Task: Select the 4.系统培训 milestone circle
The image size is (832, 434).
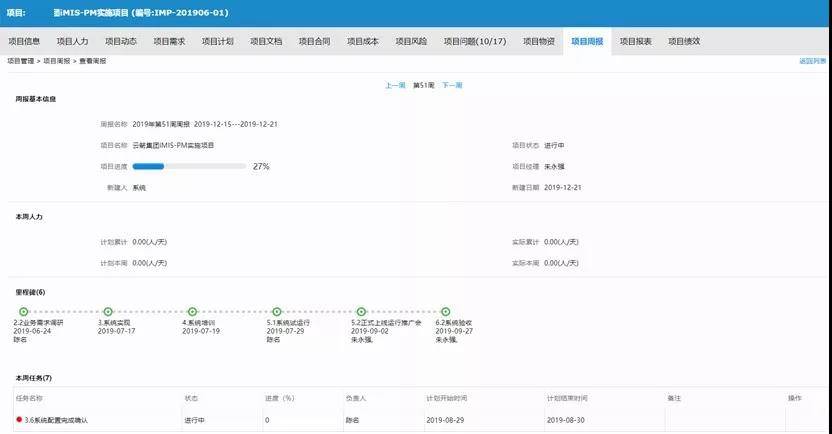Action: click(x=192, y=312)
